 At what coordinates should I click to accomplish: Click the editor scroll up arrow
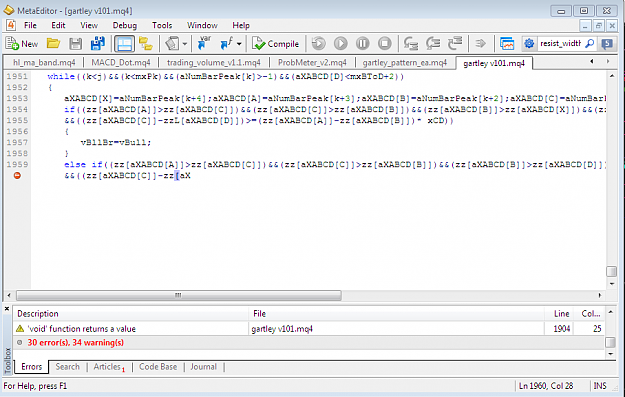(x=611, y=76)
